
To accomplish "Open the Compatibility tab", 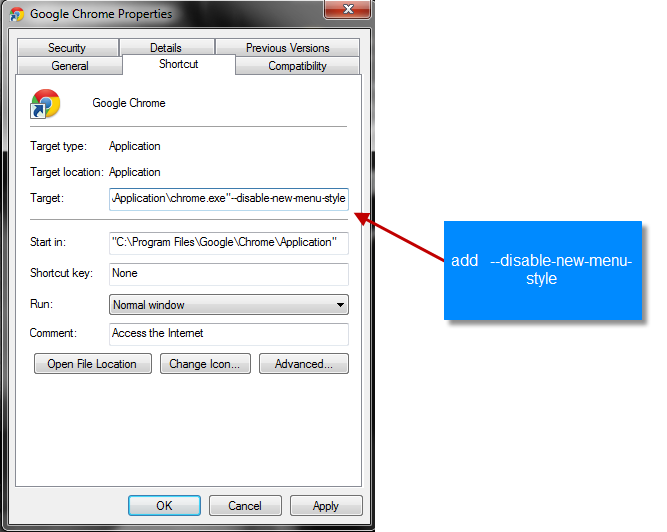I will tap(297, 66).
